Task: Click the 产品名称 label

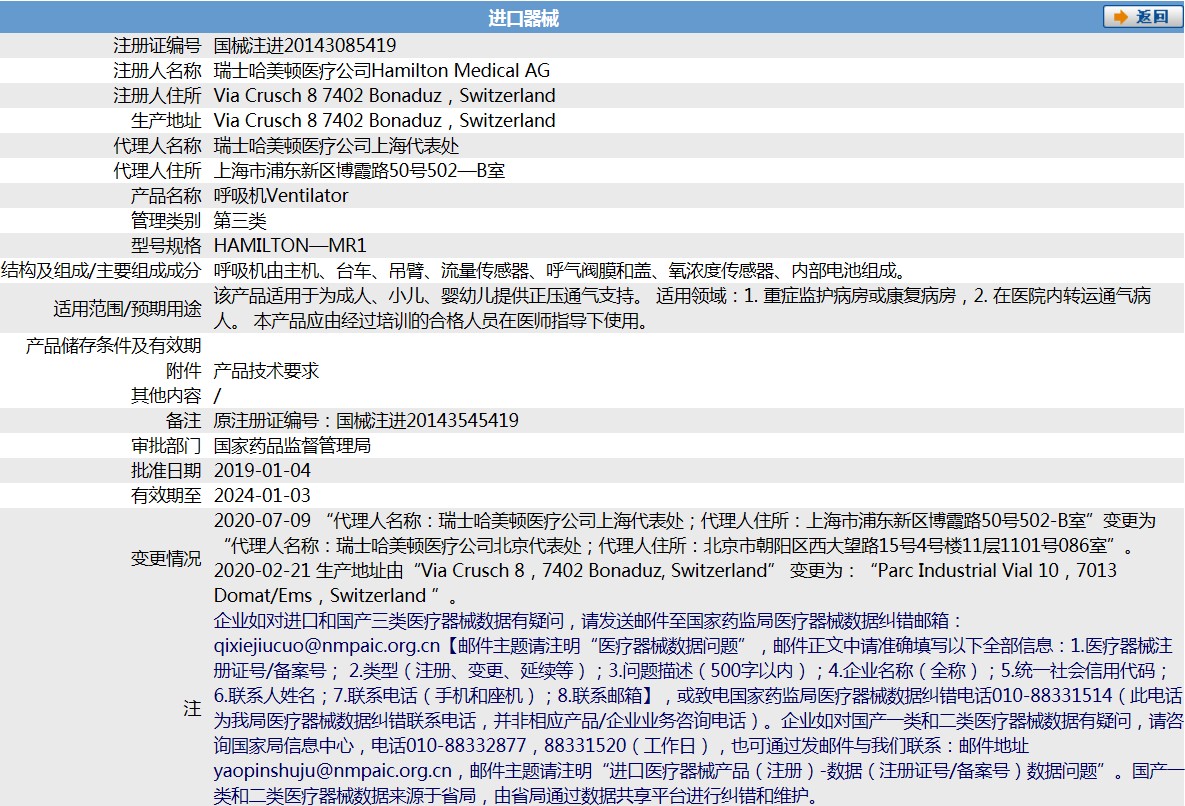Action: [x=166, y=196]
